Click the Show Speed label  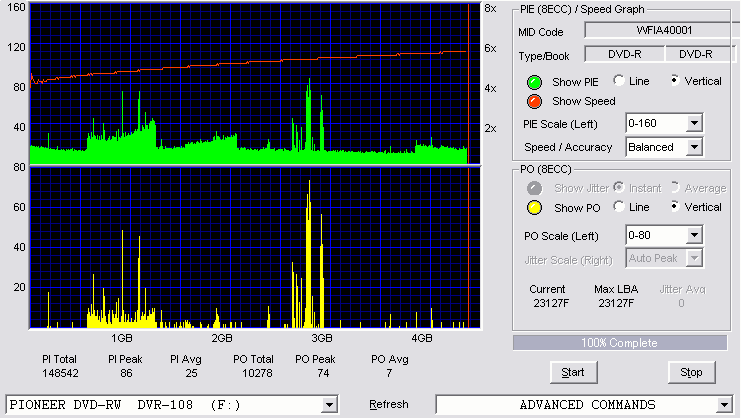(x=584, y=102)
